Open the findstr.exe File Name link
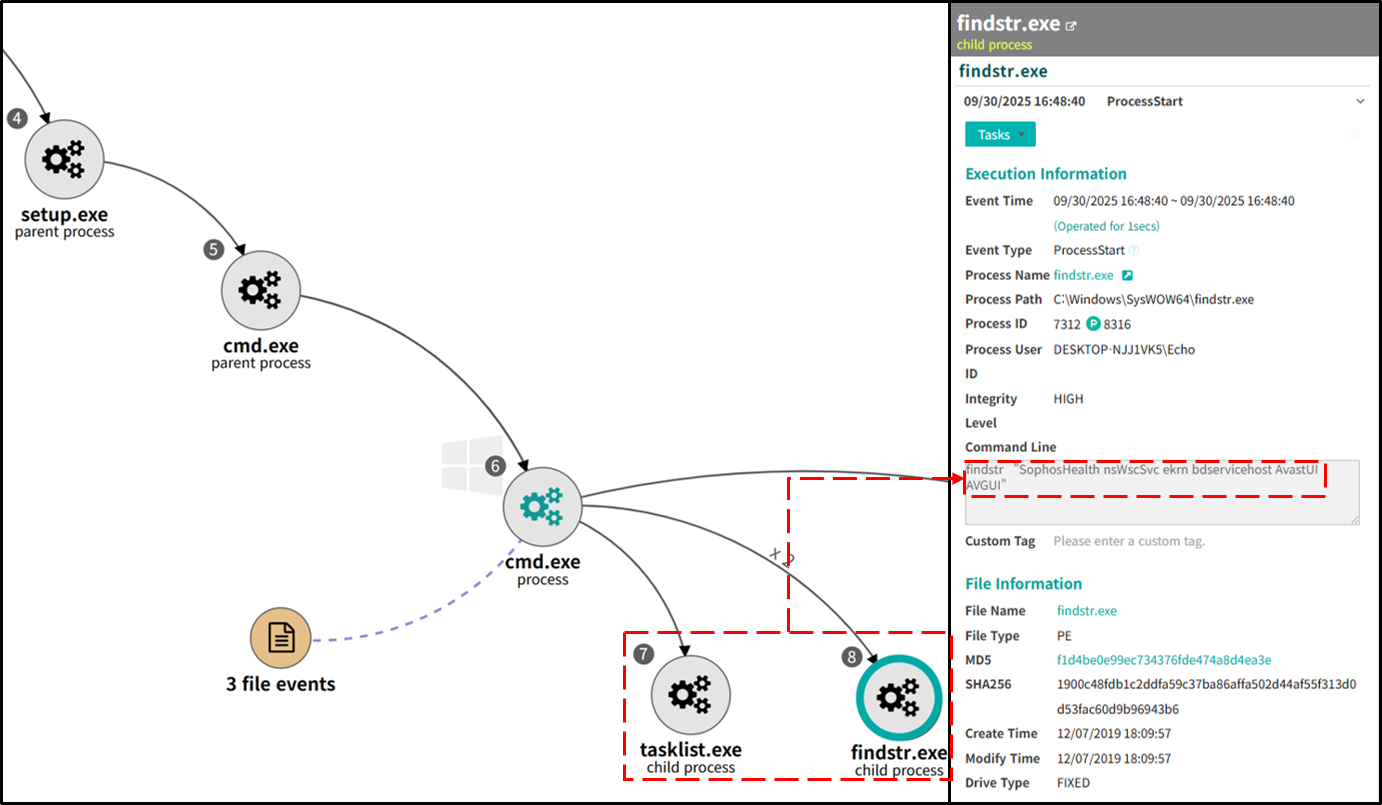 tap(1086, 611)
